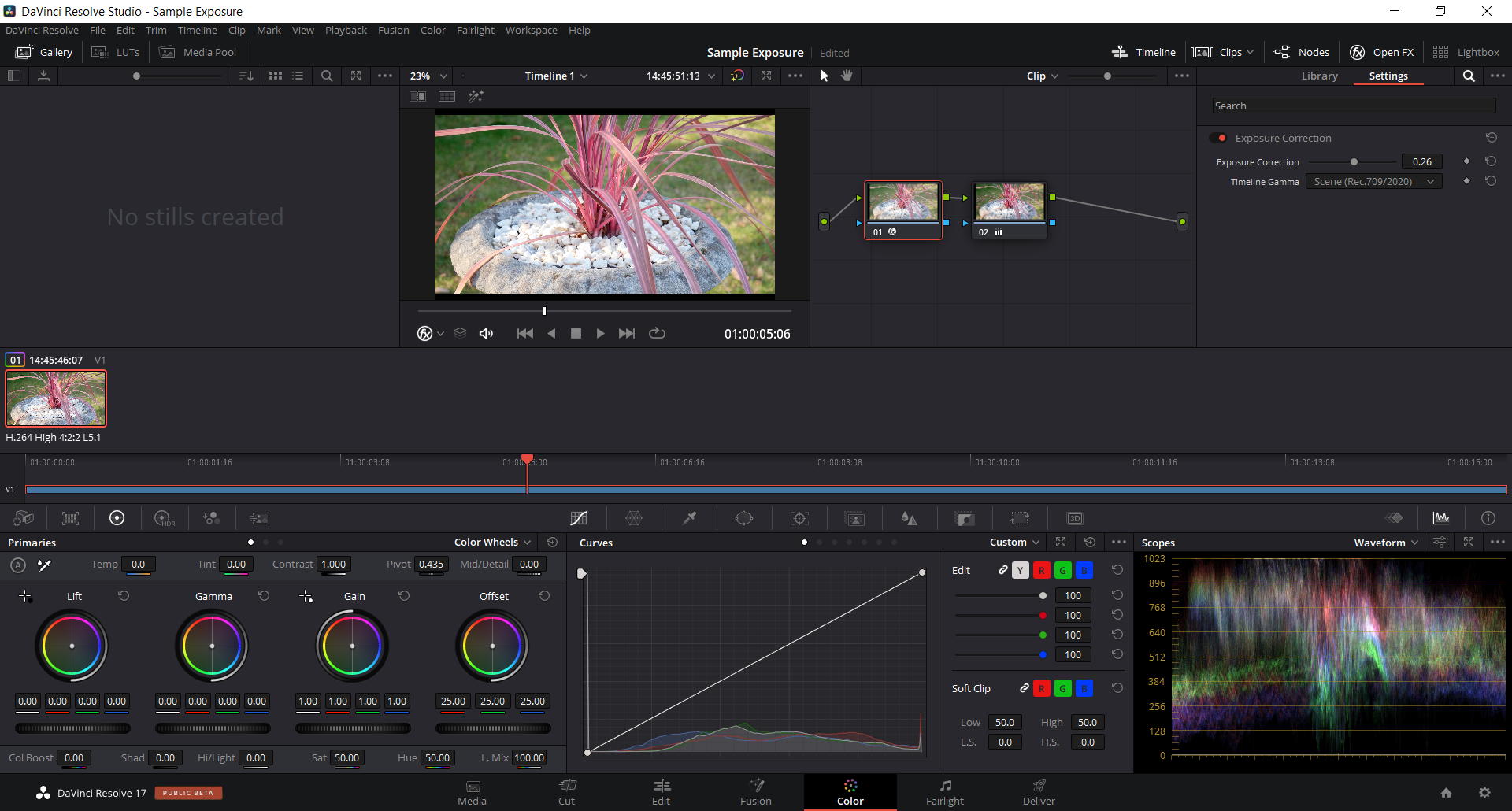
Task: Select the Qualifier eyedropper palette
Action: 689,518
